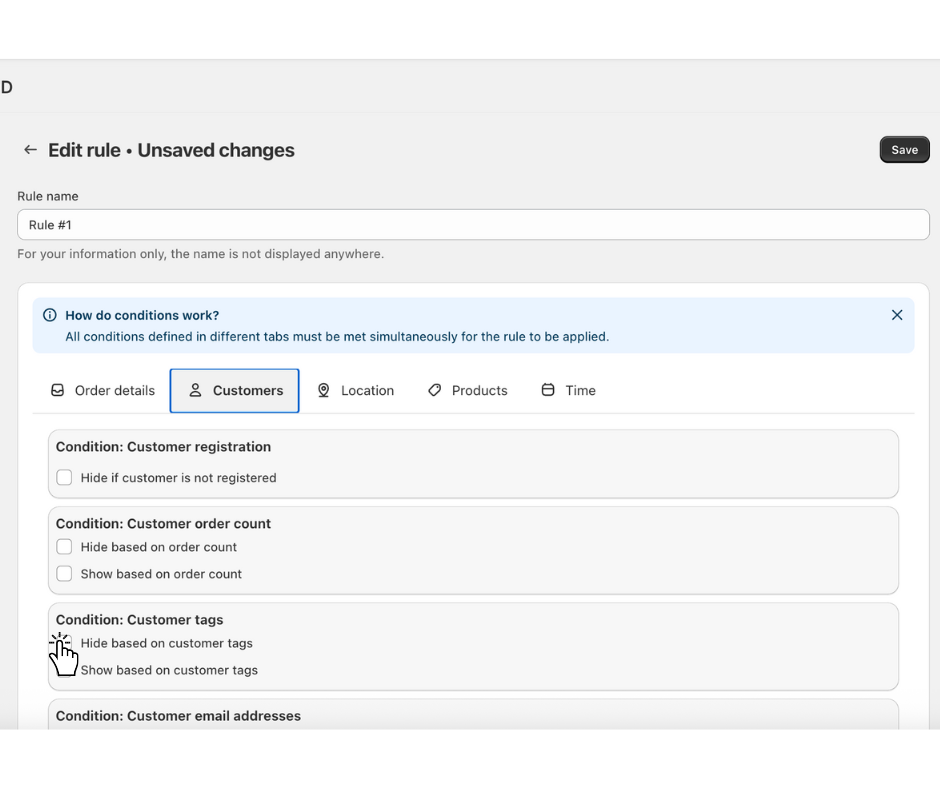Save the rule changes
940x788 pixels.
(x=904, y=150)
